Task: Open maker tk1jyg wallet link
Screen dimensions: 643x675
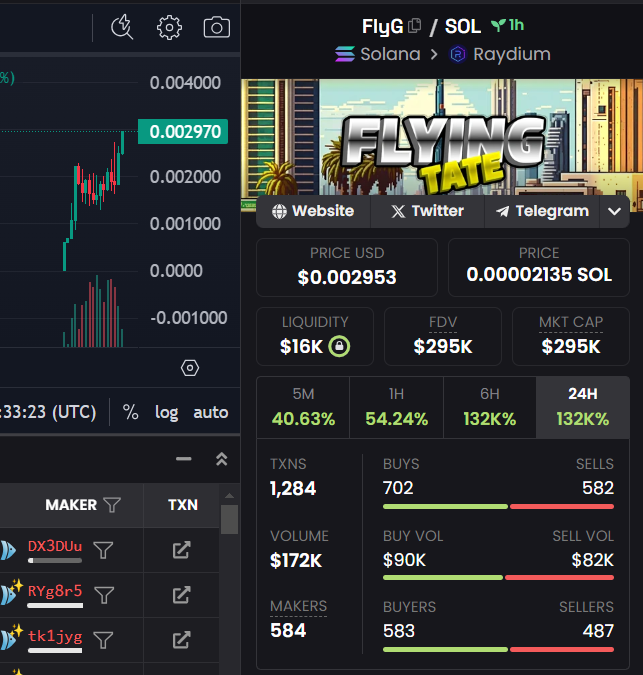Action: pyautogui.click(x=55, y=637)
